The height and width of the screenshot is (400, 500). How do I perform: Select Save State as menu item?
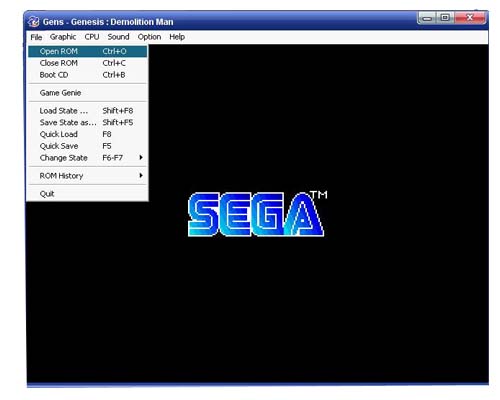click(x=87, y=122)
